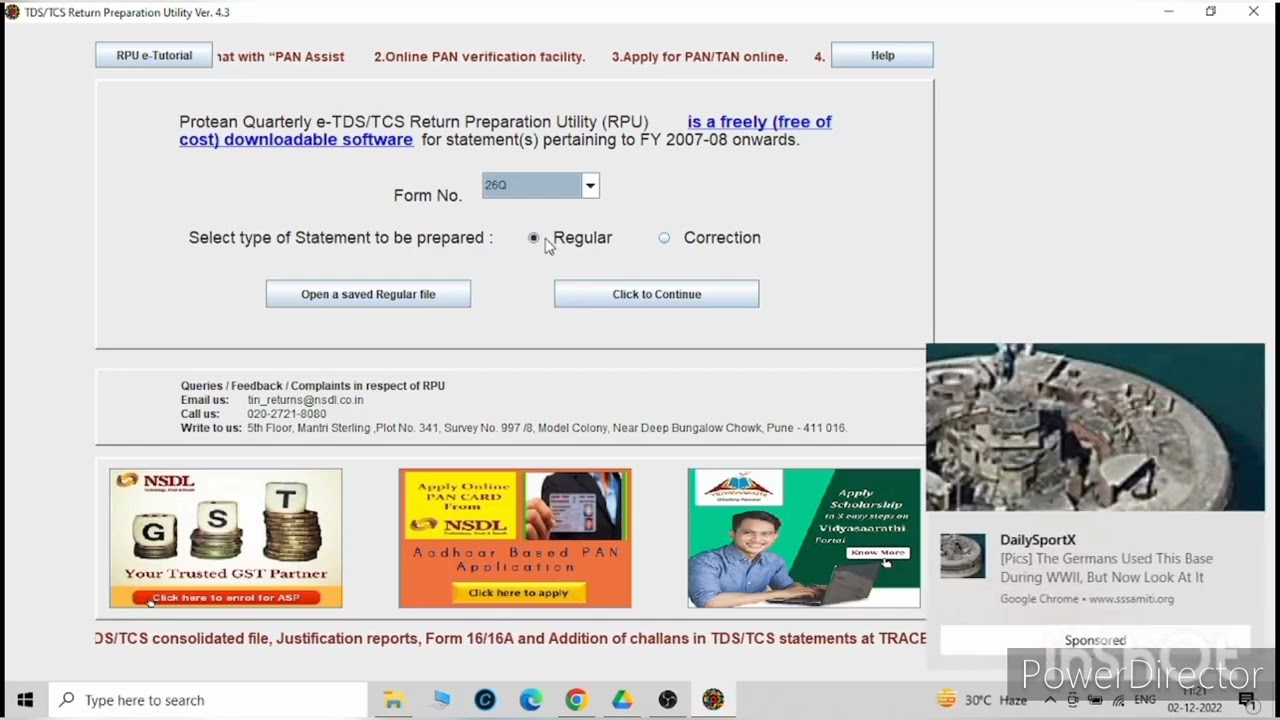
Task: Open the OBS Studio taskbar icon
Action: point(668,700)
